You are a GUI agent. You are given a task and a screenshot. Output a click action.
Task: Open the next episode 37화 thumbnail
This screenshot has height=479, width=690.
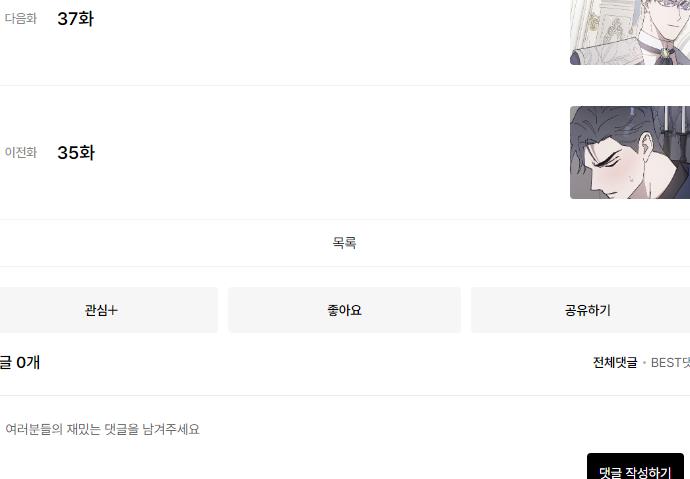[x=630, y=32]
